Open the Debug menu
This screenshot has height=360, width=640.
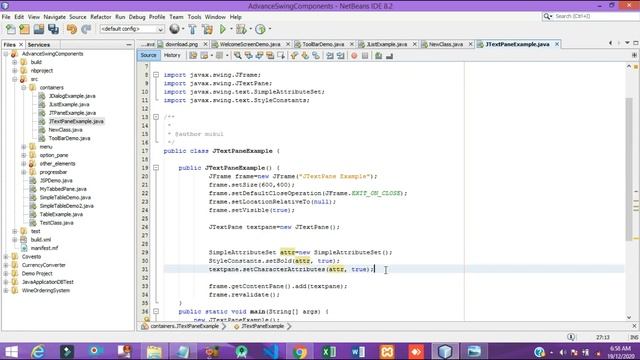pyautogui.click(x=137, y=17)
